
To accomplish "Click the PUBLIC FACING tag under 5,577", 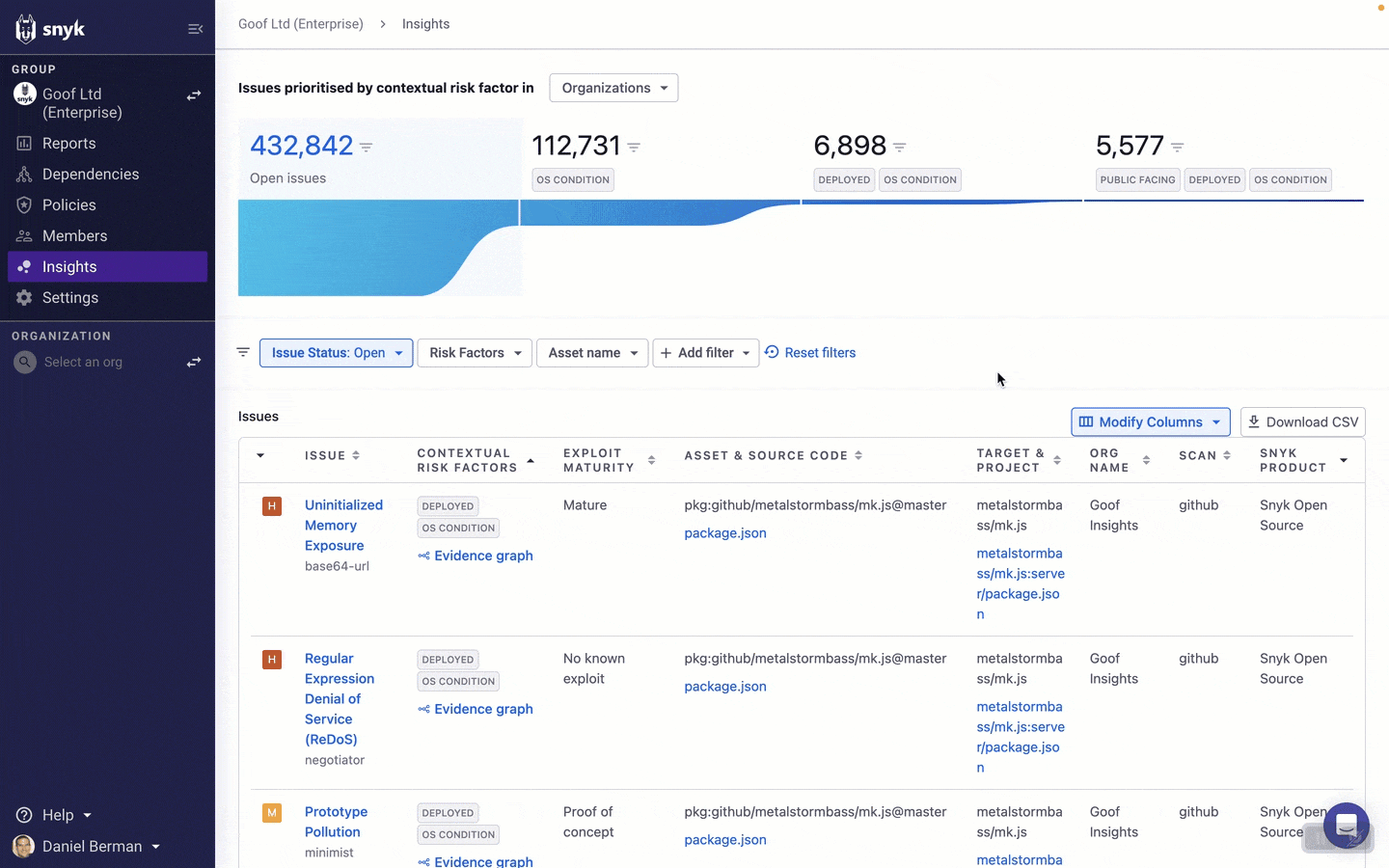I will (x=1138, y=180).
